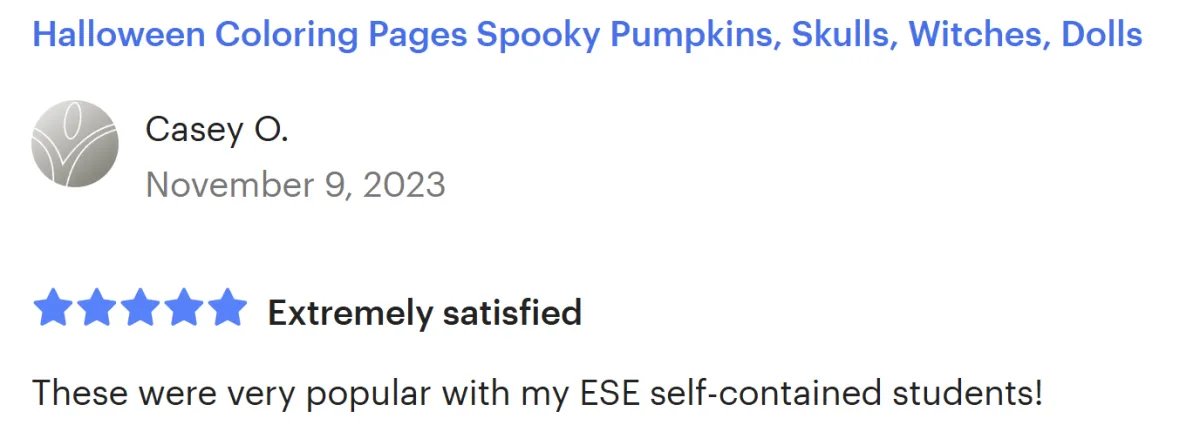Click Casey O.'s gray profile avatar
1200x445 pixels.
tap(75, 143)
